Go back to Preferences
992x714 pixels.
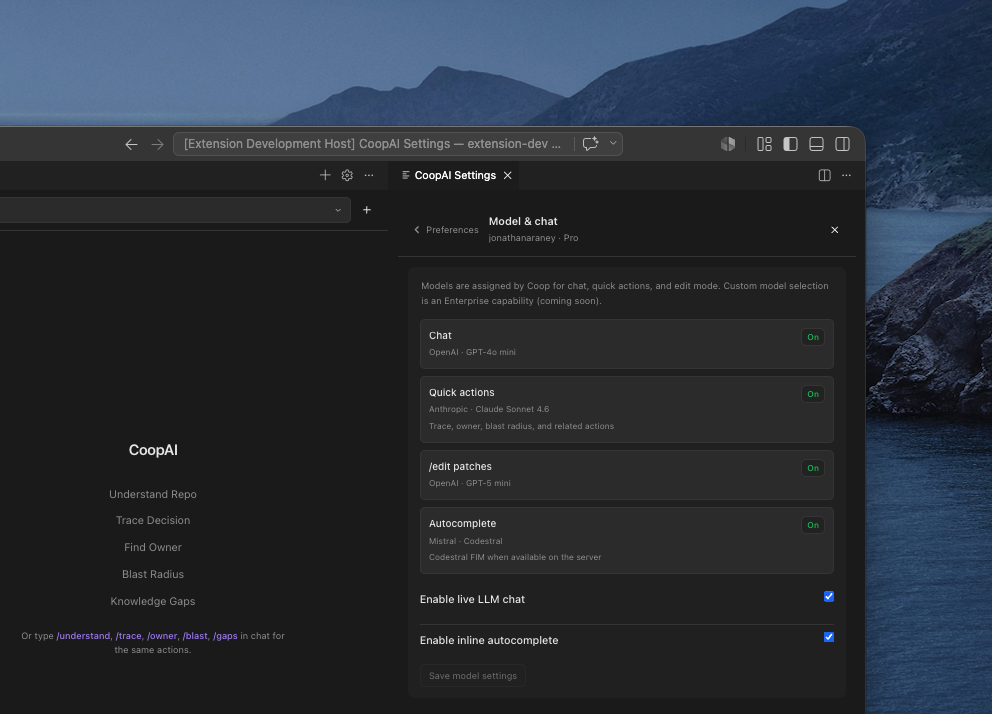point(446,230)
